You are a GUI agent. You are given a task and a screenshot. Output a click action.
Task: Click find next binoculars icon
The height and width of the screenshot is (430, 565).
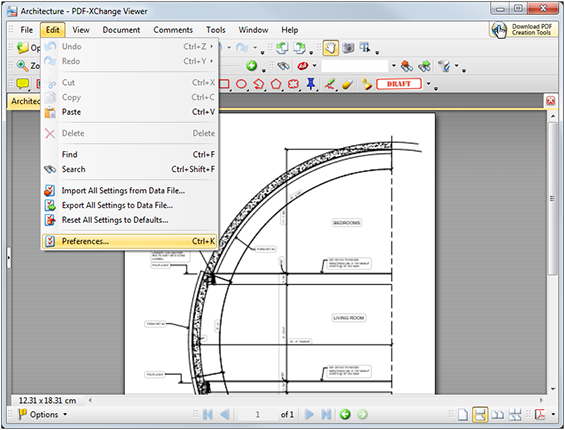pos(424,66)
